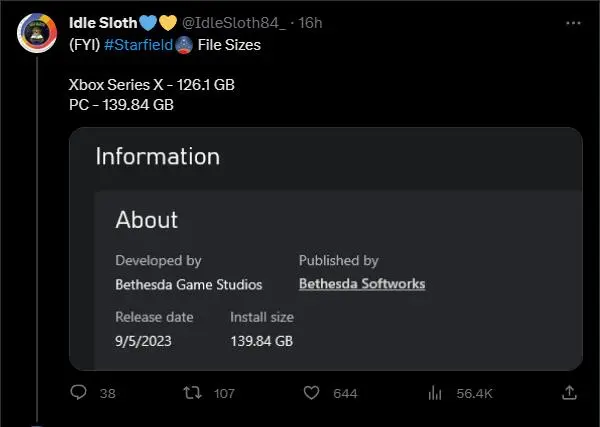Click the 56.4K views count

click(x=474, y=394)
